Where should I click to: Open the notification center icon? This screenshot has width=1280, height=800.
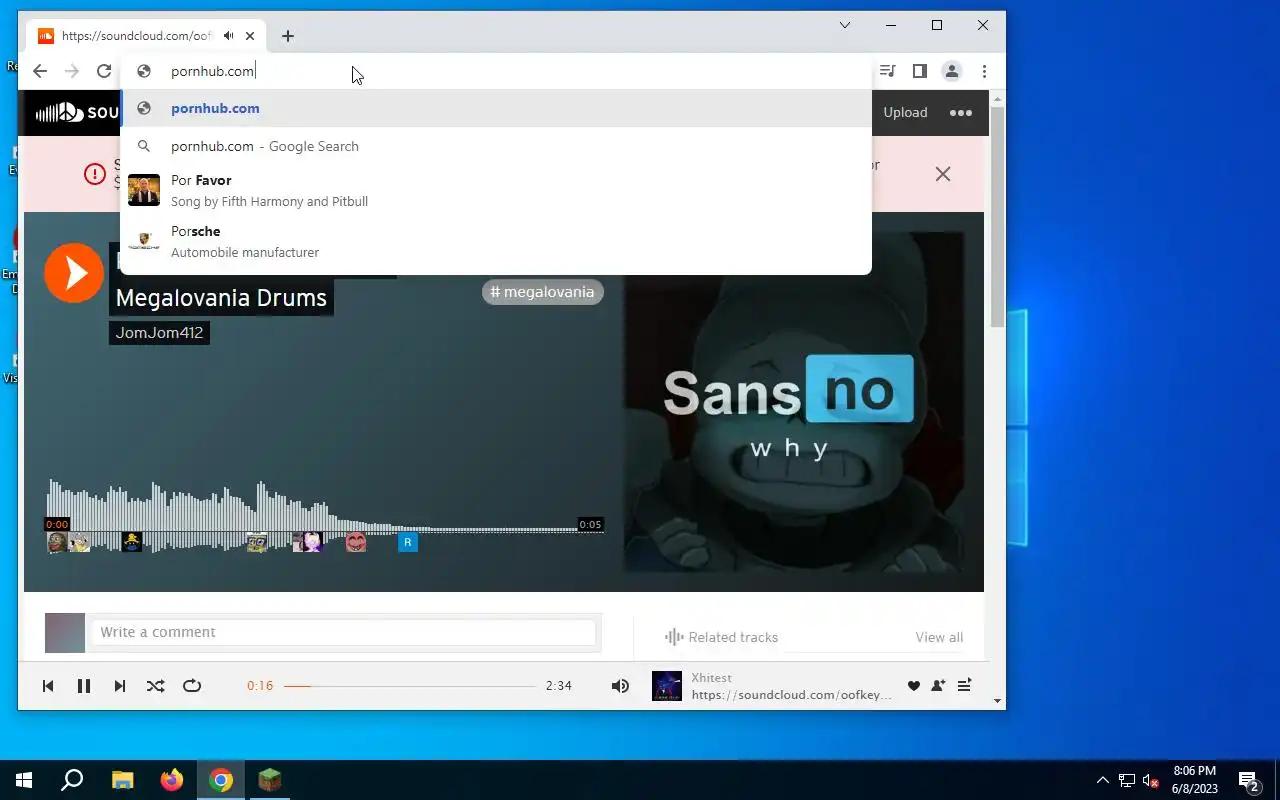(1249, 780)
